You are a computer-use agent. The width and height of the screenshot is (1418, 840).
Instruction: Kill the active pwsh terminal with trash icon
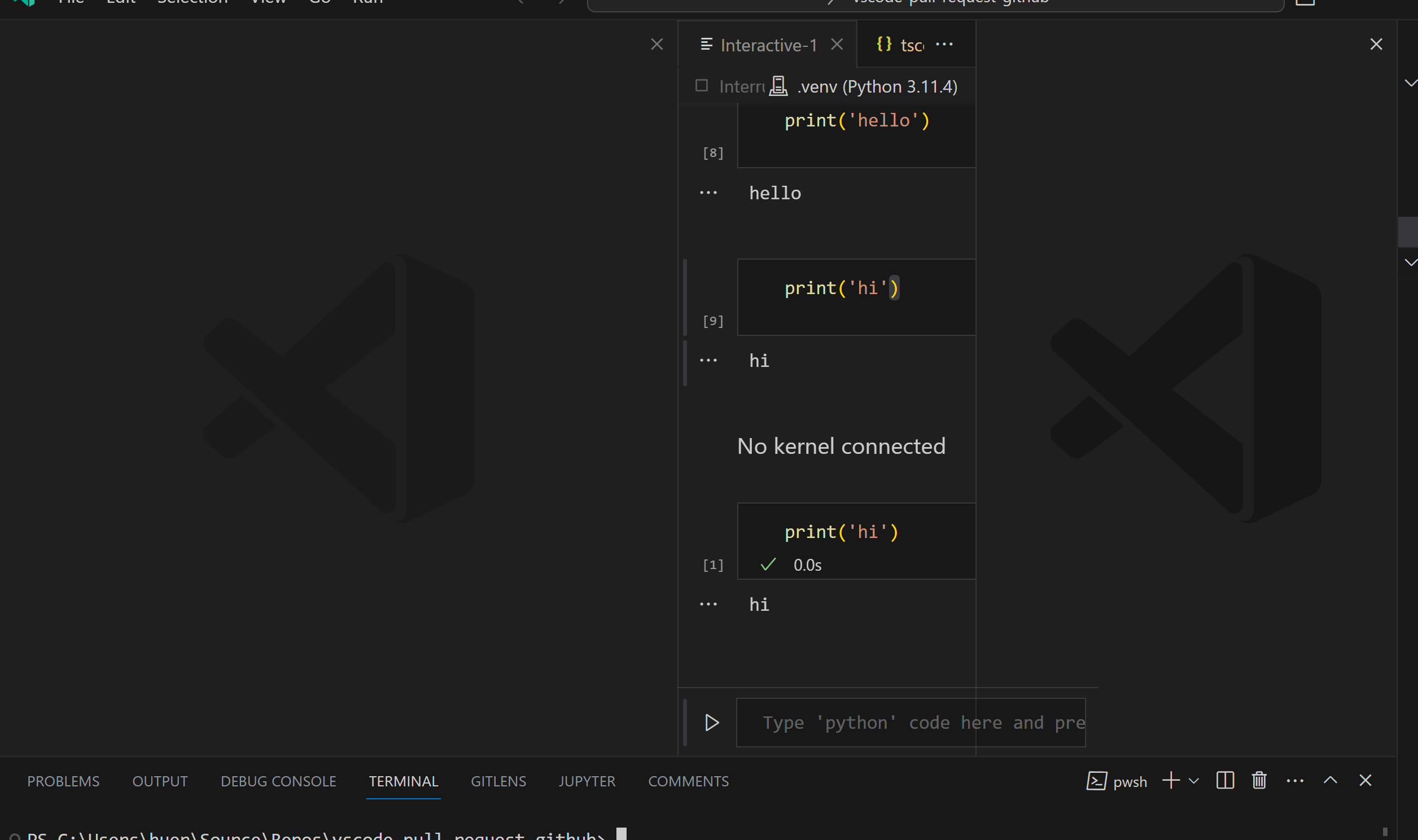(1258, 780)
